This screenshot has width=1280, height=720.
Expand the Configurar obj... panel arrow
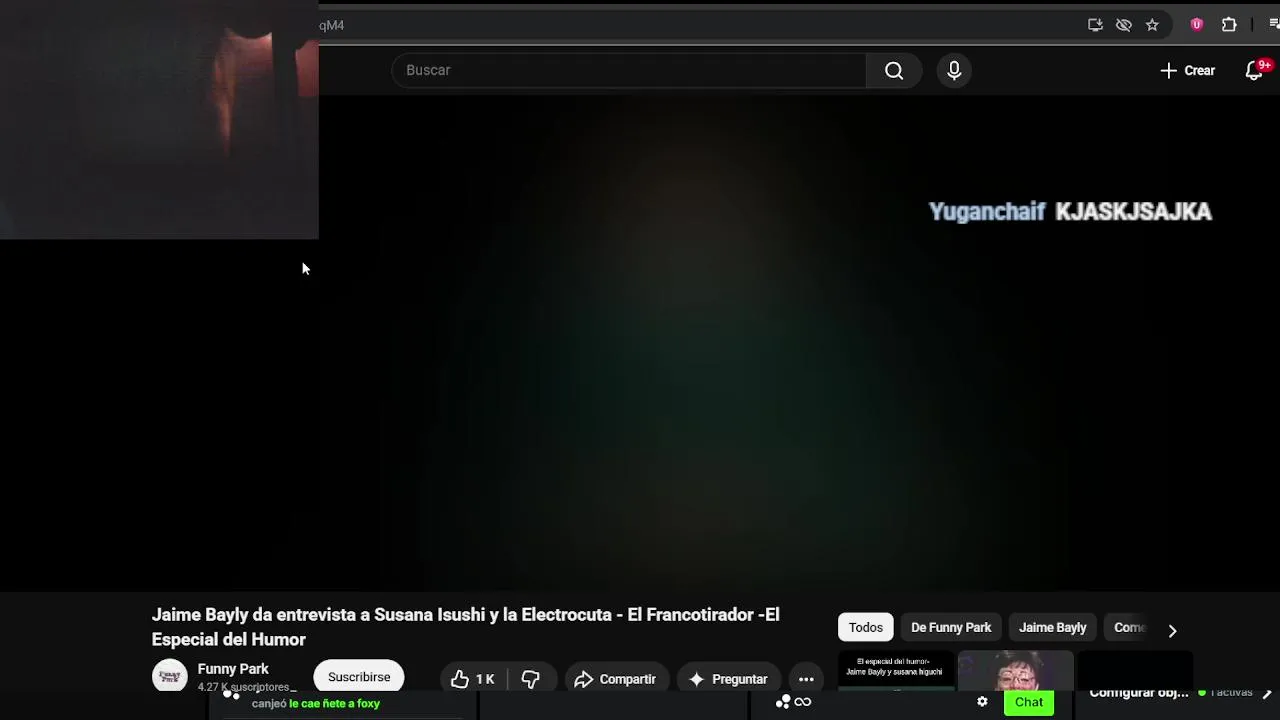[x=1267, y=693]
